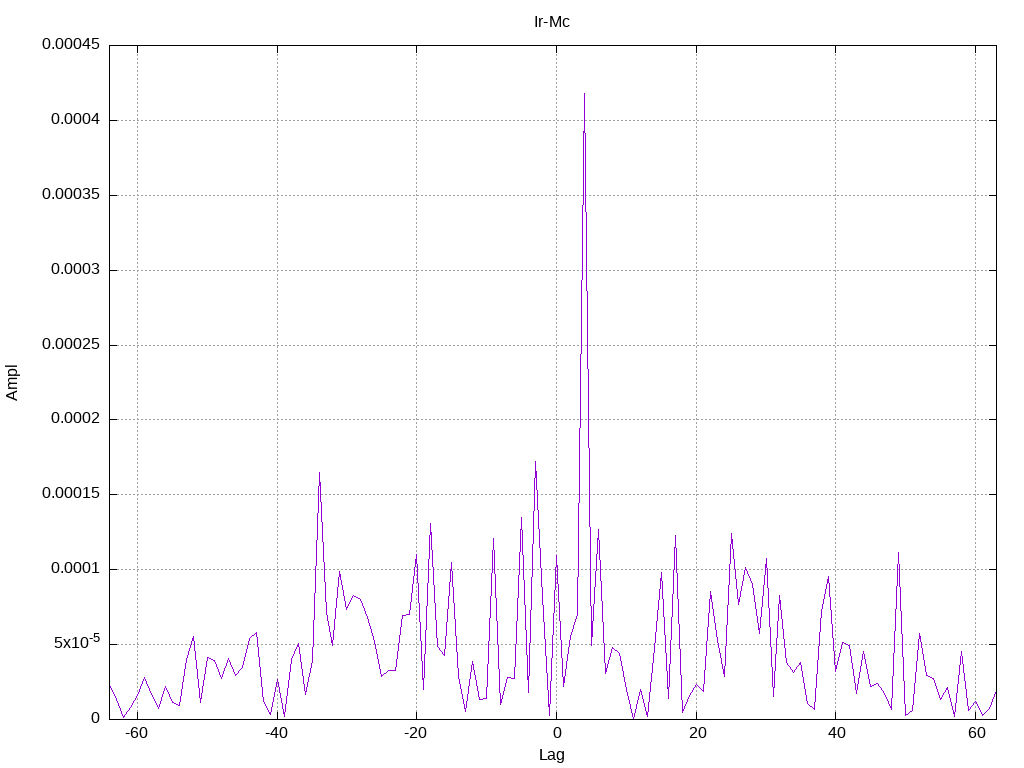1024x768 pixels.
Task: Click the Lag x-axis label
Action: coord(552,755)
